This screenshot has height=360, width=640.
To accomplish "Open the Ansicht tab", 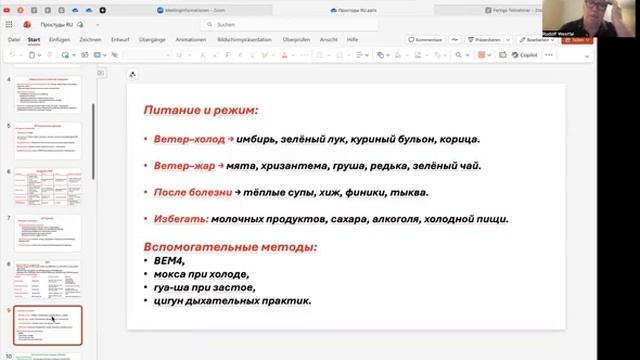I will coord(329,40).
